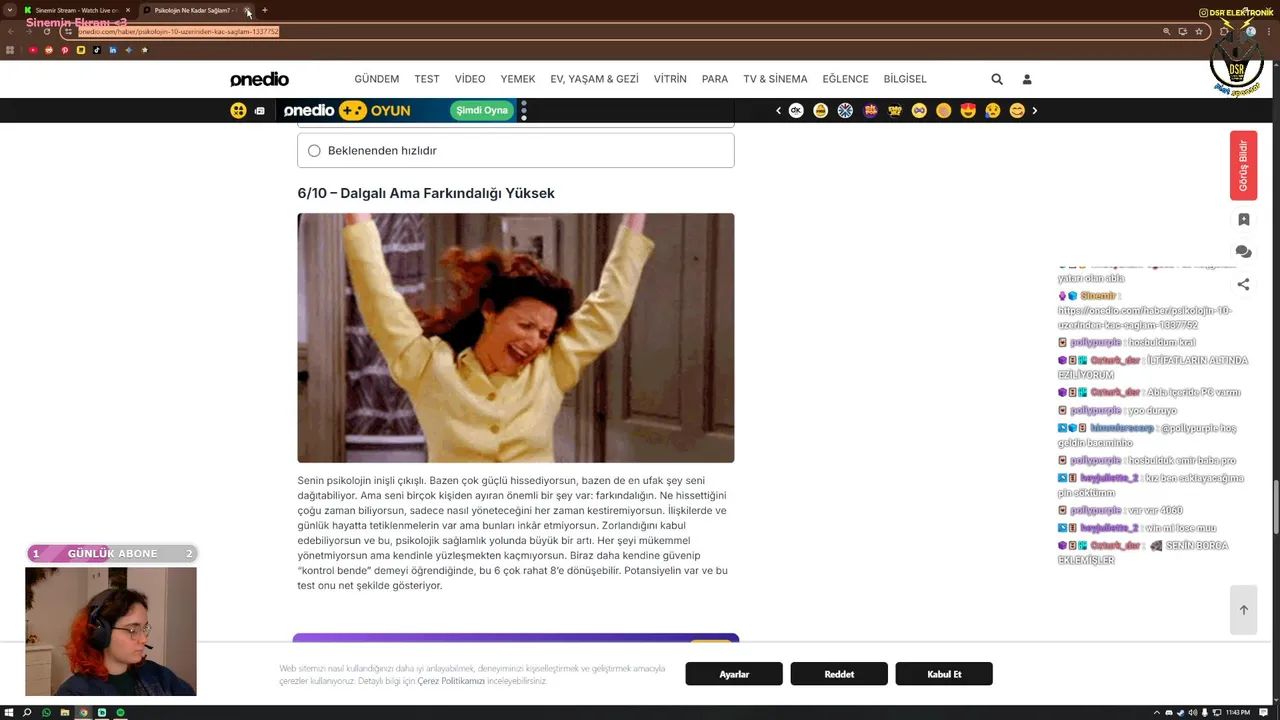Open the EV, YAŞAM & GEZİ menu item
1280x720 pixels.
594,79
